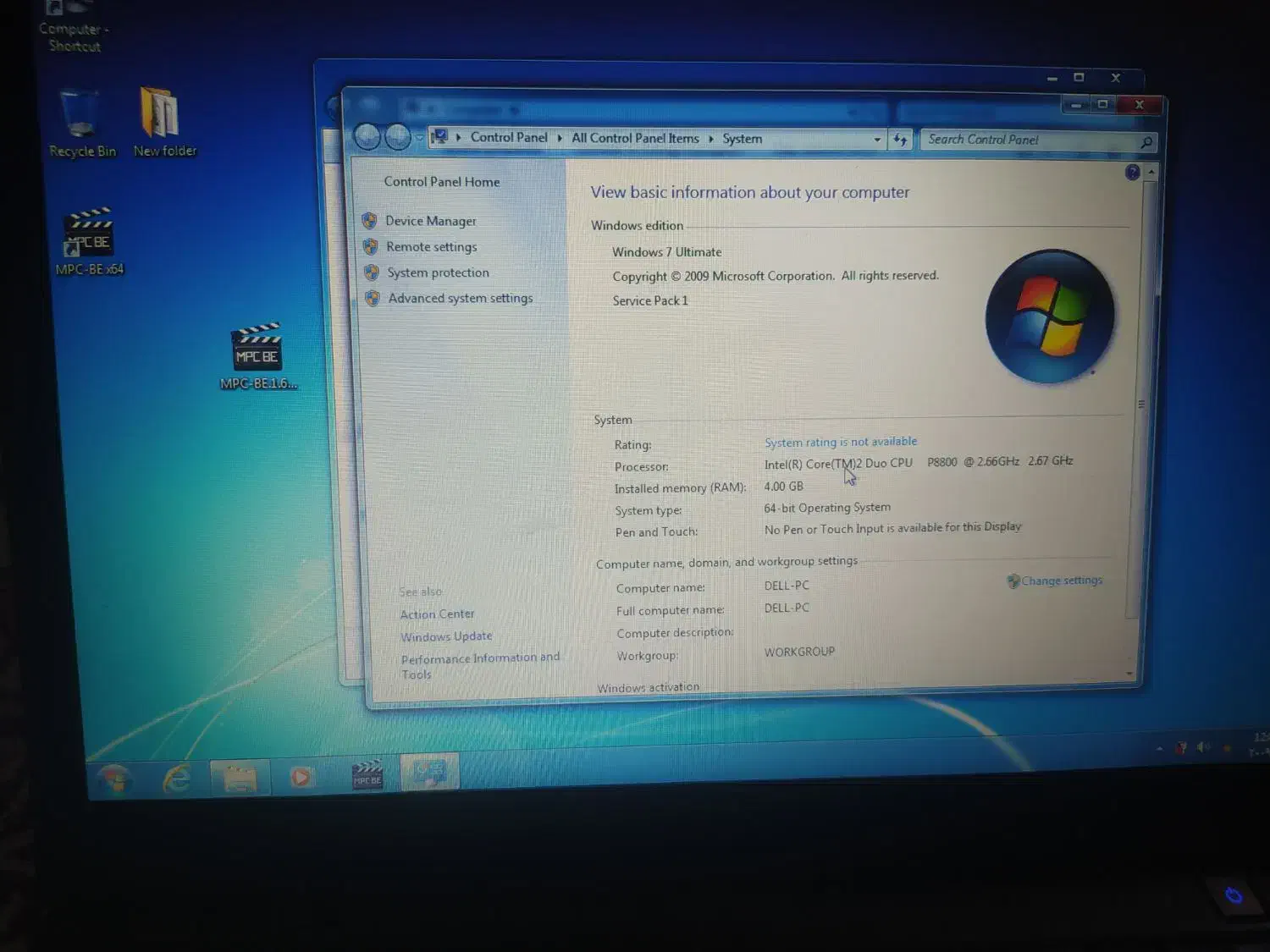Open Remote settings

pyautogui.click(x=432, y=247)
